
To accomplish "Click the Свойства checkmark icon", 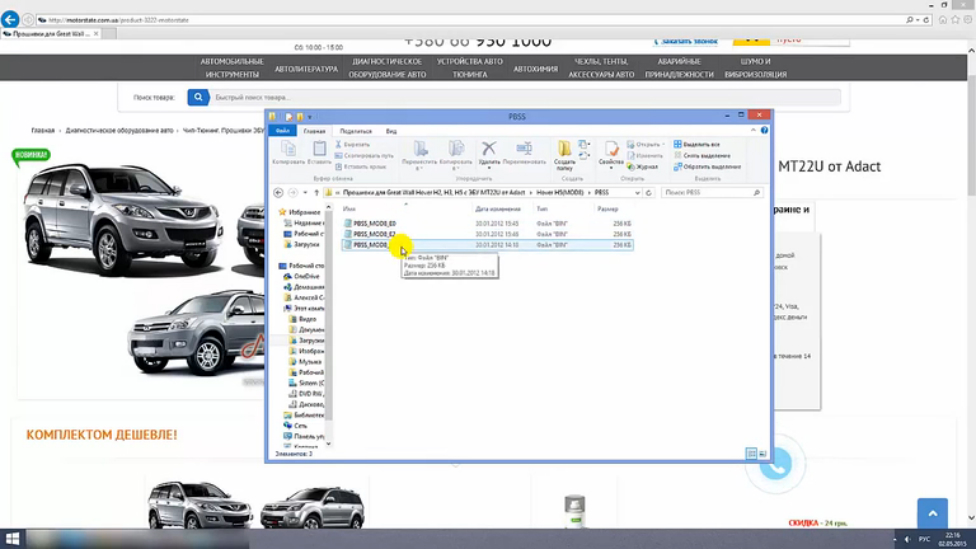I will point(611,148).
